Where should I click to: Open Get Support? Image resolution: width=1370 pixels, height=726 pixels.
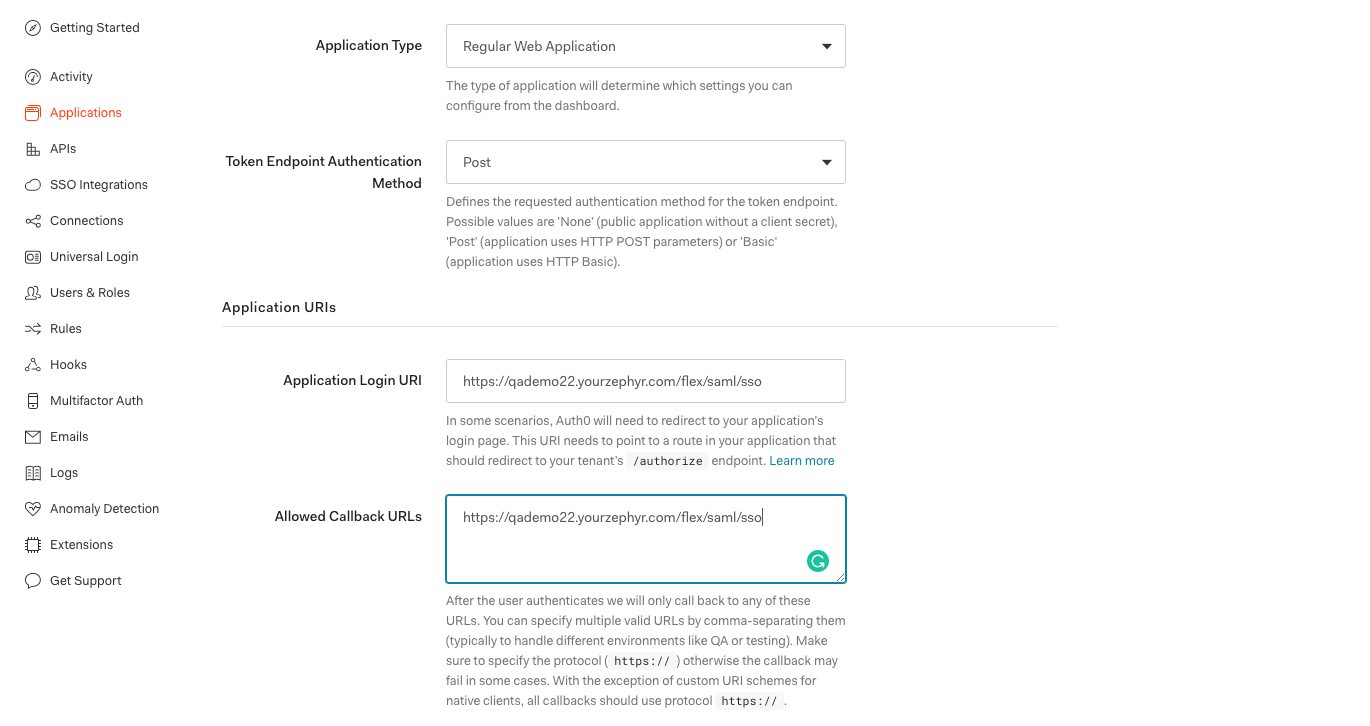point(85,580)
